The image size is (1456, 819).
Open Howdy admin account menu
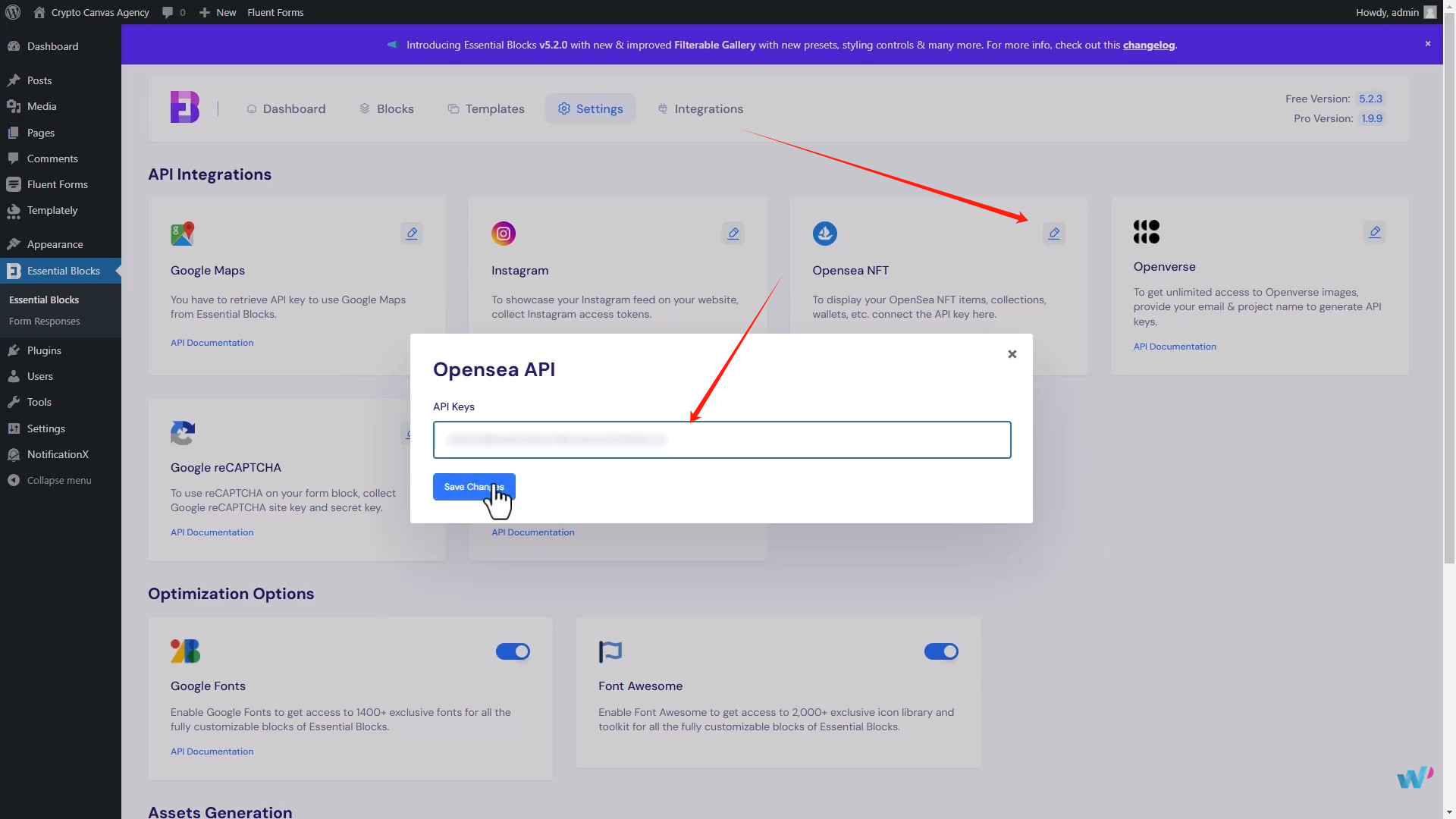point(1394,12)
